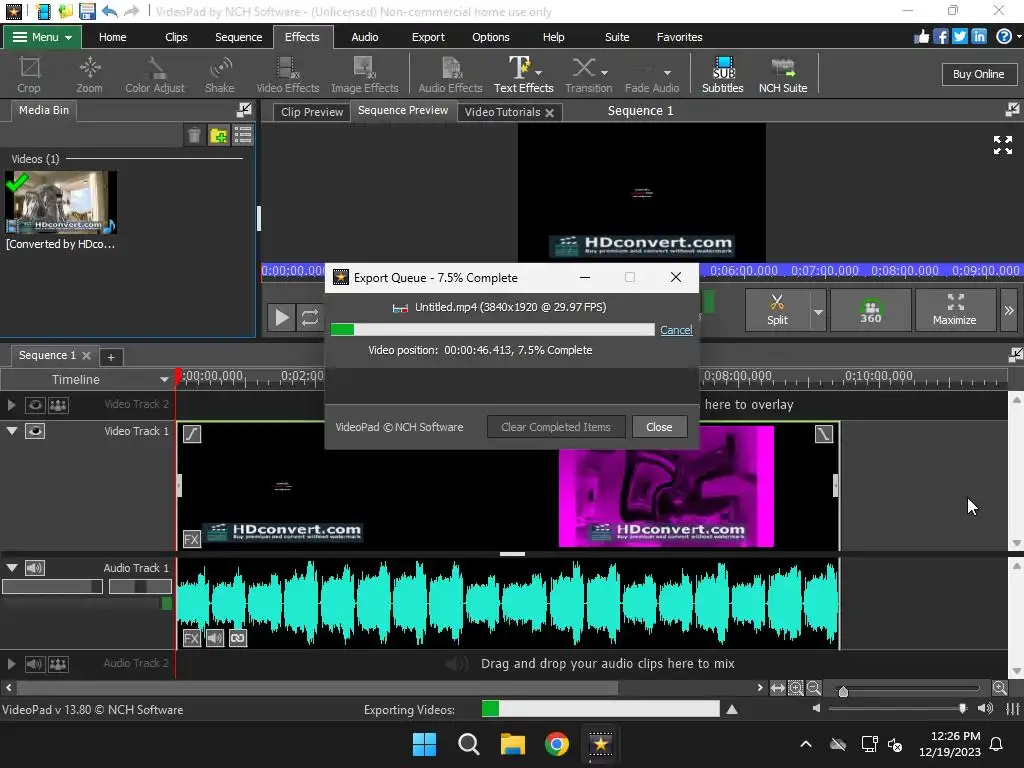This screenshot has height=768, width=1024.
Task: Expand Video Track 2
Action: 11,405
